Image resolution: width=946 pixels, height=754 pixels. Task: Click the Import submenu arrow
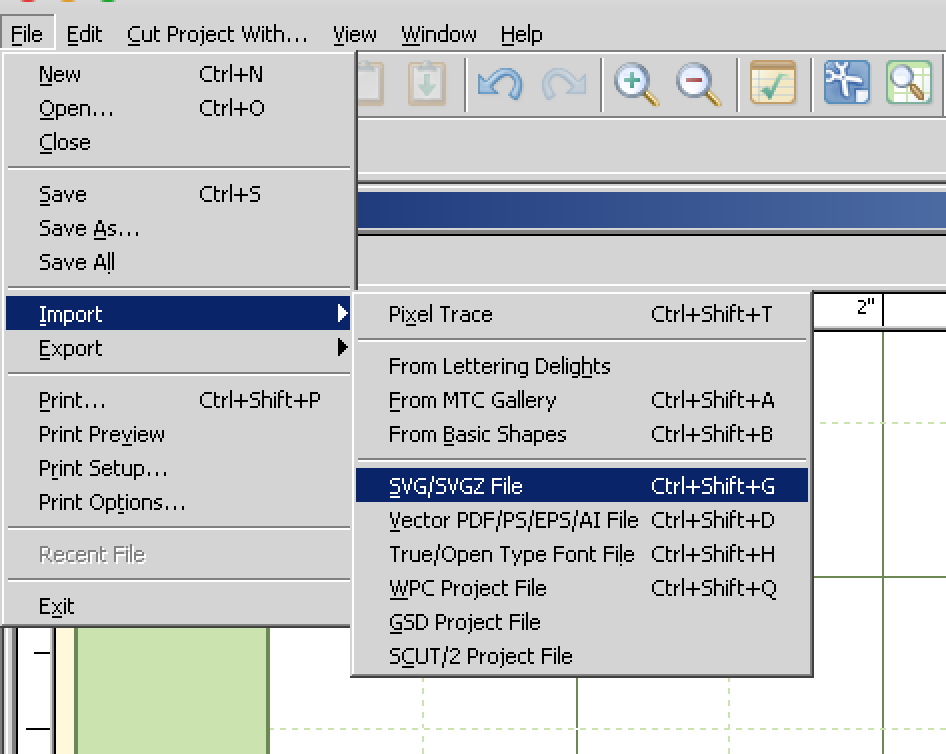(x=343, y=314)
